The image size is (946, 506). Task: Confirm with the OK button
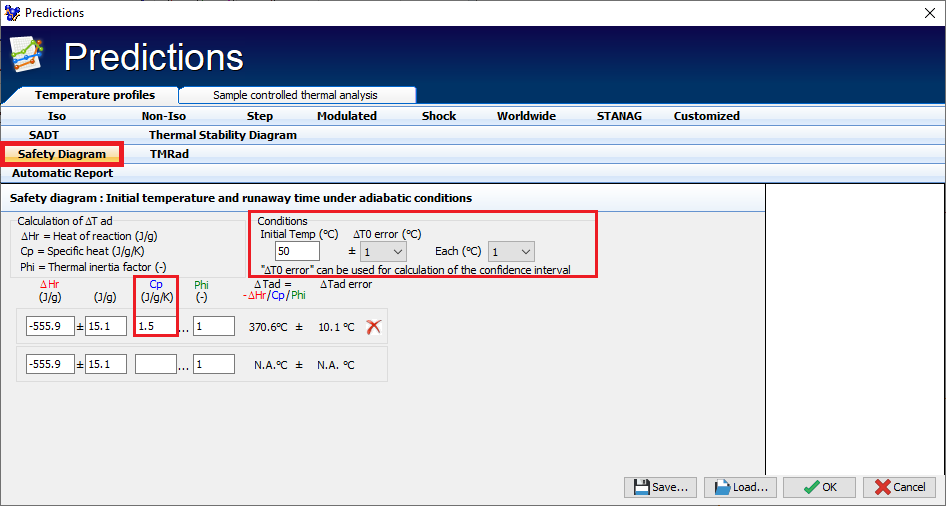[818, 487]
